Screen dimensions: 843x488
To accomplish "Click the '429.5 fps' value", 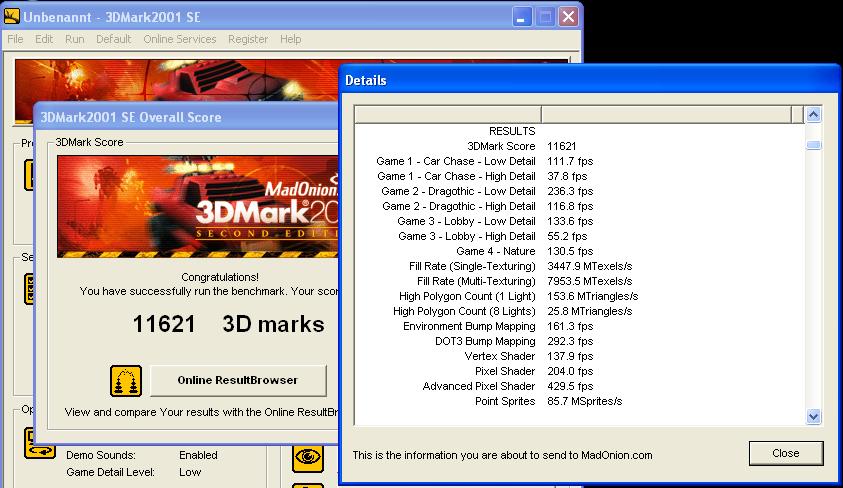I will coord(570,387).
